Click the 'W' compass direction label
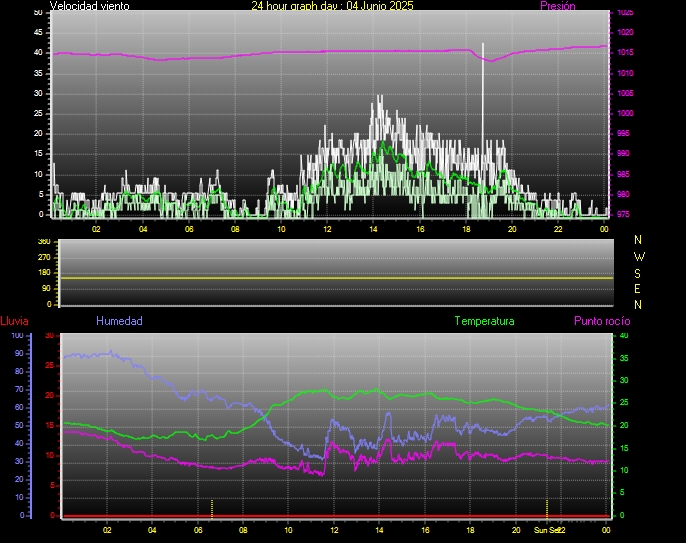The width and height of the screenshot is (686, 543). (x=639, y=256)
